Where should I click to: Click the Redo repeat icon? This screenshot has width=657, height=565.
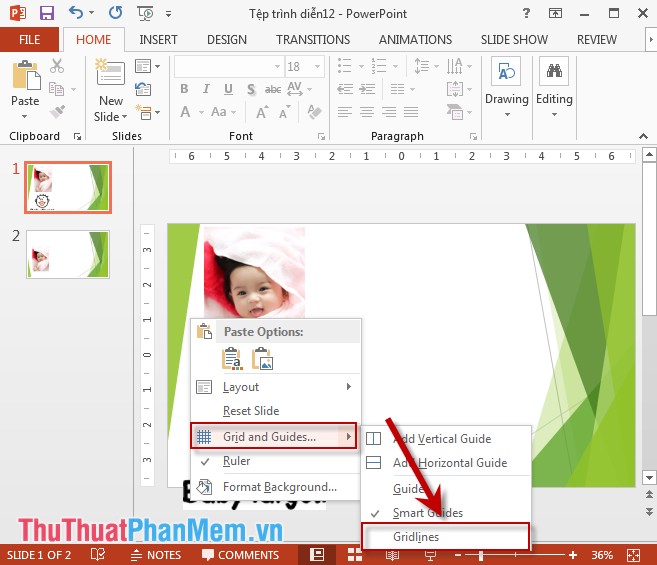point(115,13)
